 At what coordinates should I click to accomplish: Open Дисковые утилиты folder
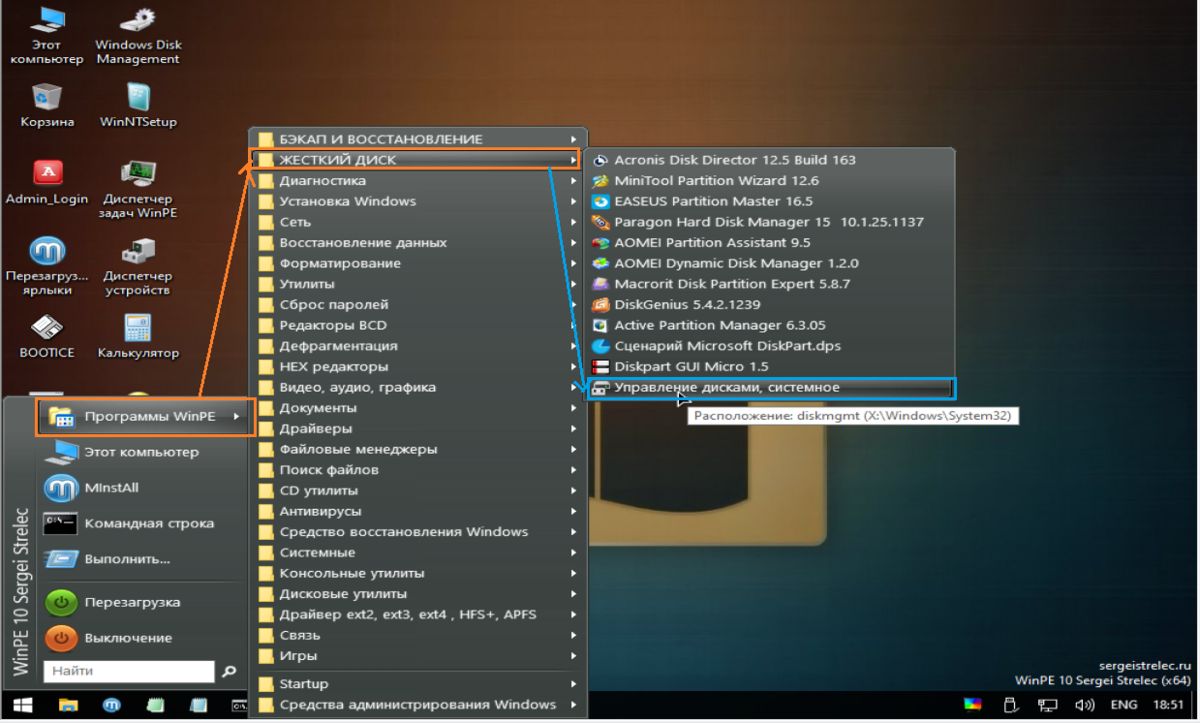(x=416, y=594)
